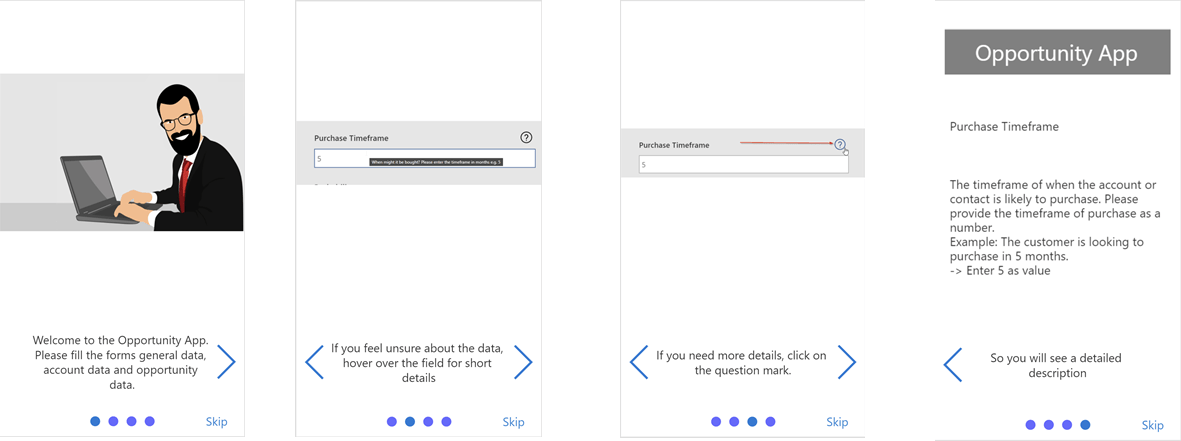
Task: Click the Opportunity App header banner
Action: 1057,53
